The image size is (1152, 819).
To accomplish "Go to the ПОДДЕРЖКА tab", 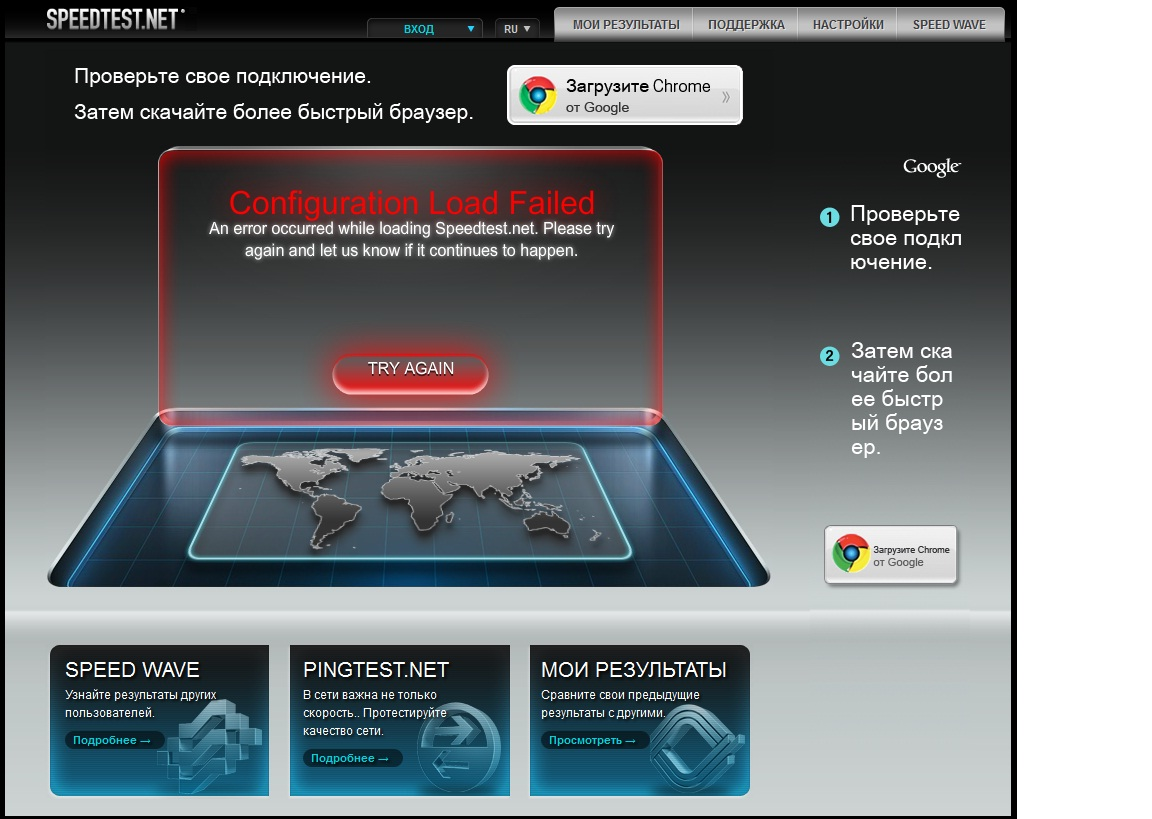I will [x=746, y=24].
